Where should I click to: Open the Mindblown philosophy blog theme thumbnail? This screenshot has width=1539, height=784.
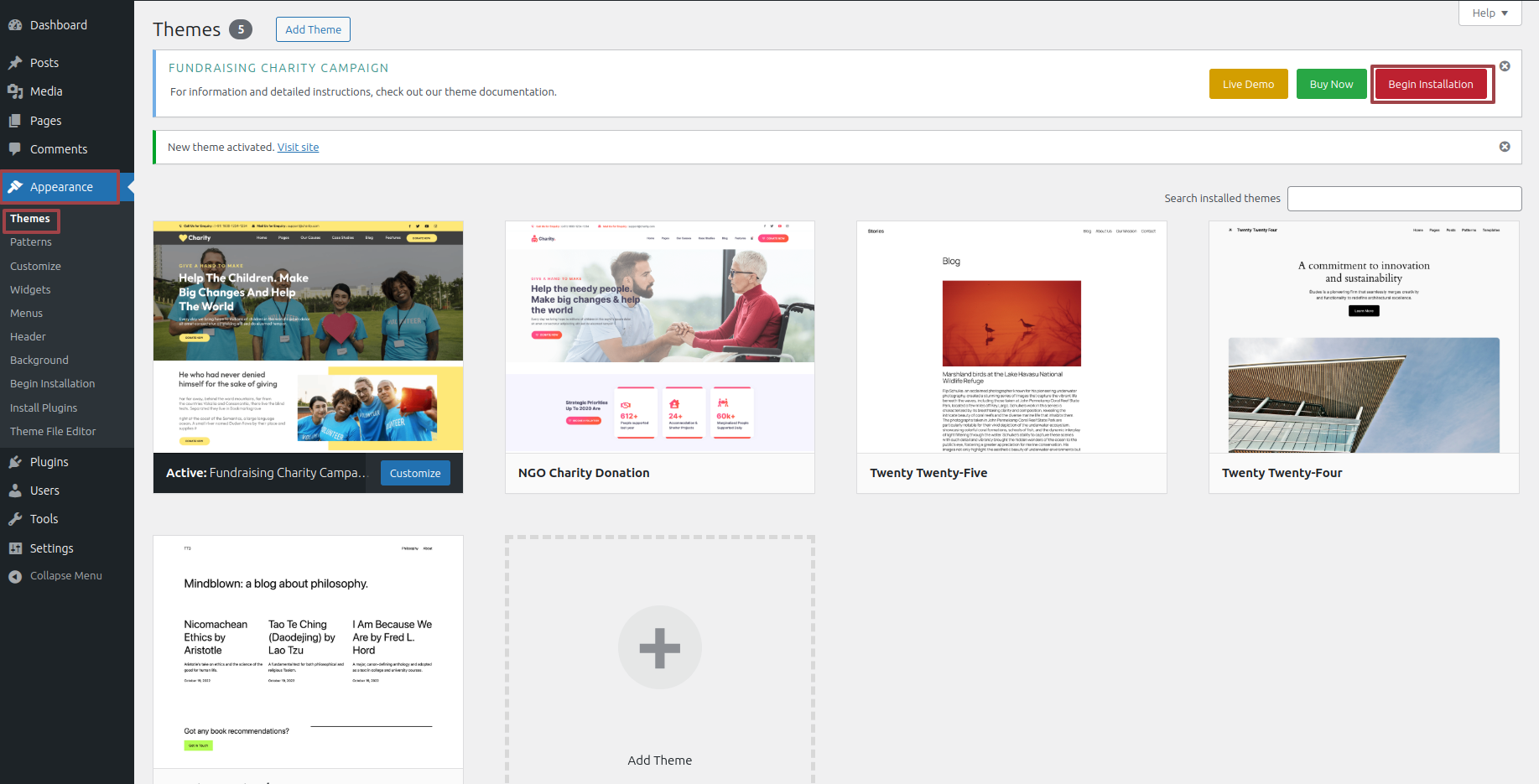tap(308, 652)
